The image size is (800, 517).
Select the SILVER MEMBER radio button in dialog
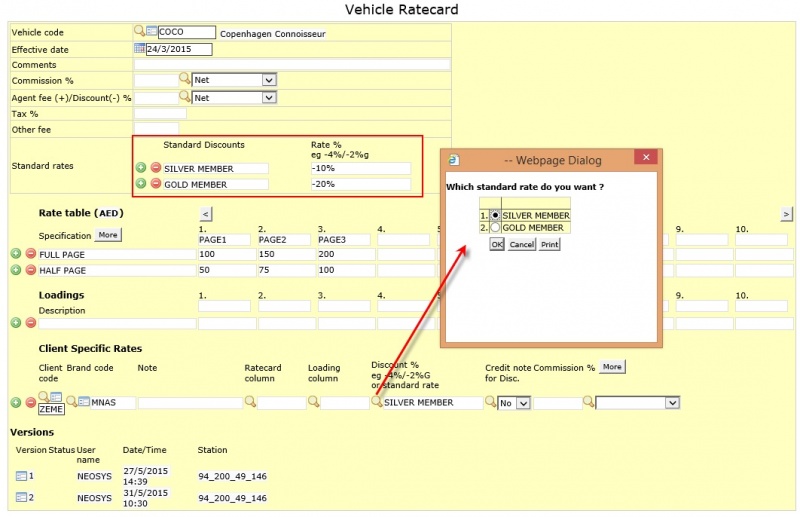click(x=495, y=215)
